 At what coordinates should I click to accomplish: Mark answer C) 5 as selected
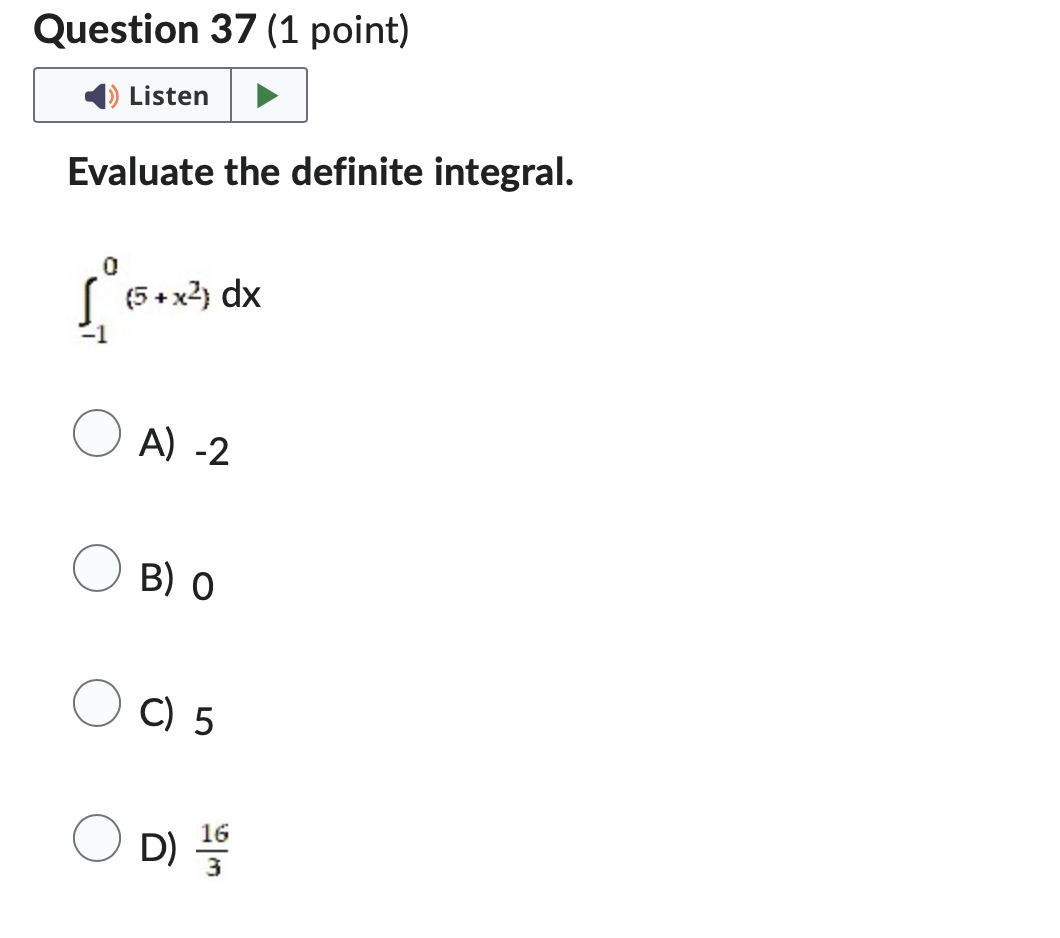click(x=96, y=703)
